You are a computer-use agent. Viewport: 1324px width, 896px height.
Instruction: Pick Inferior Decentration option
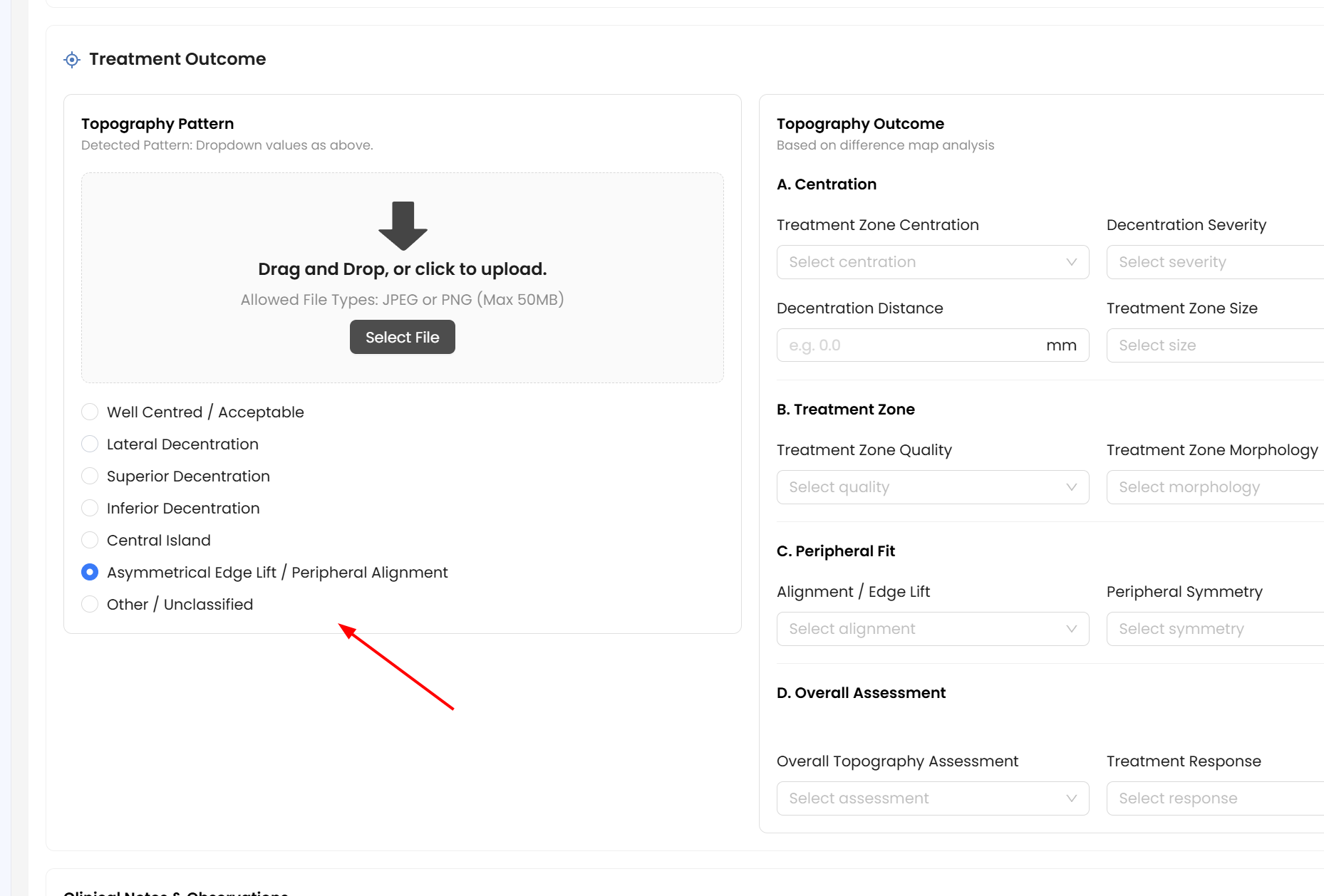point(90,508)
